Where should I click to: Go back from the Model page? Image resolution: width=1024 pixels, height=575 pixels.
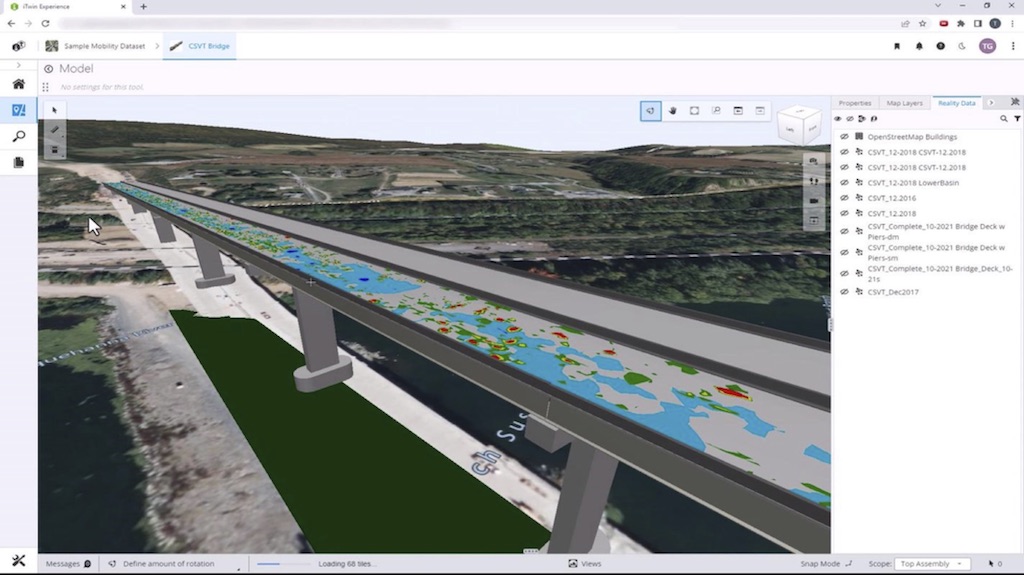pos(48,69)
